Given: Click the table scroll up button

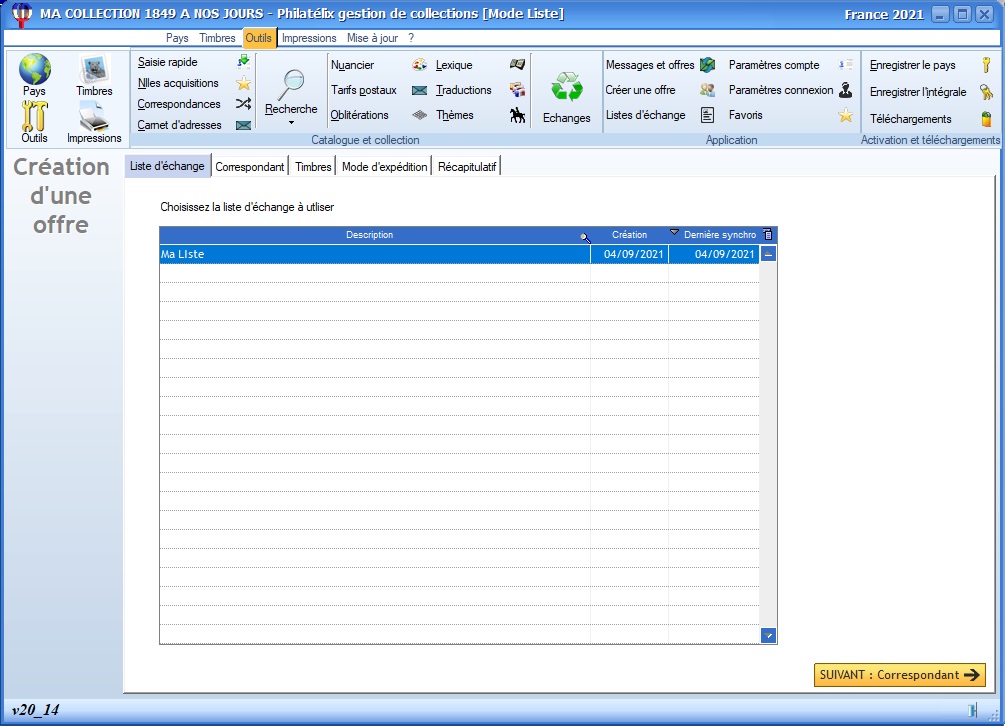Looking at the screenshot, I should pyautogui.click(x=768, y=254).
